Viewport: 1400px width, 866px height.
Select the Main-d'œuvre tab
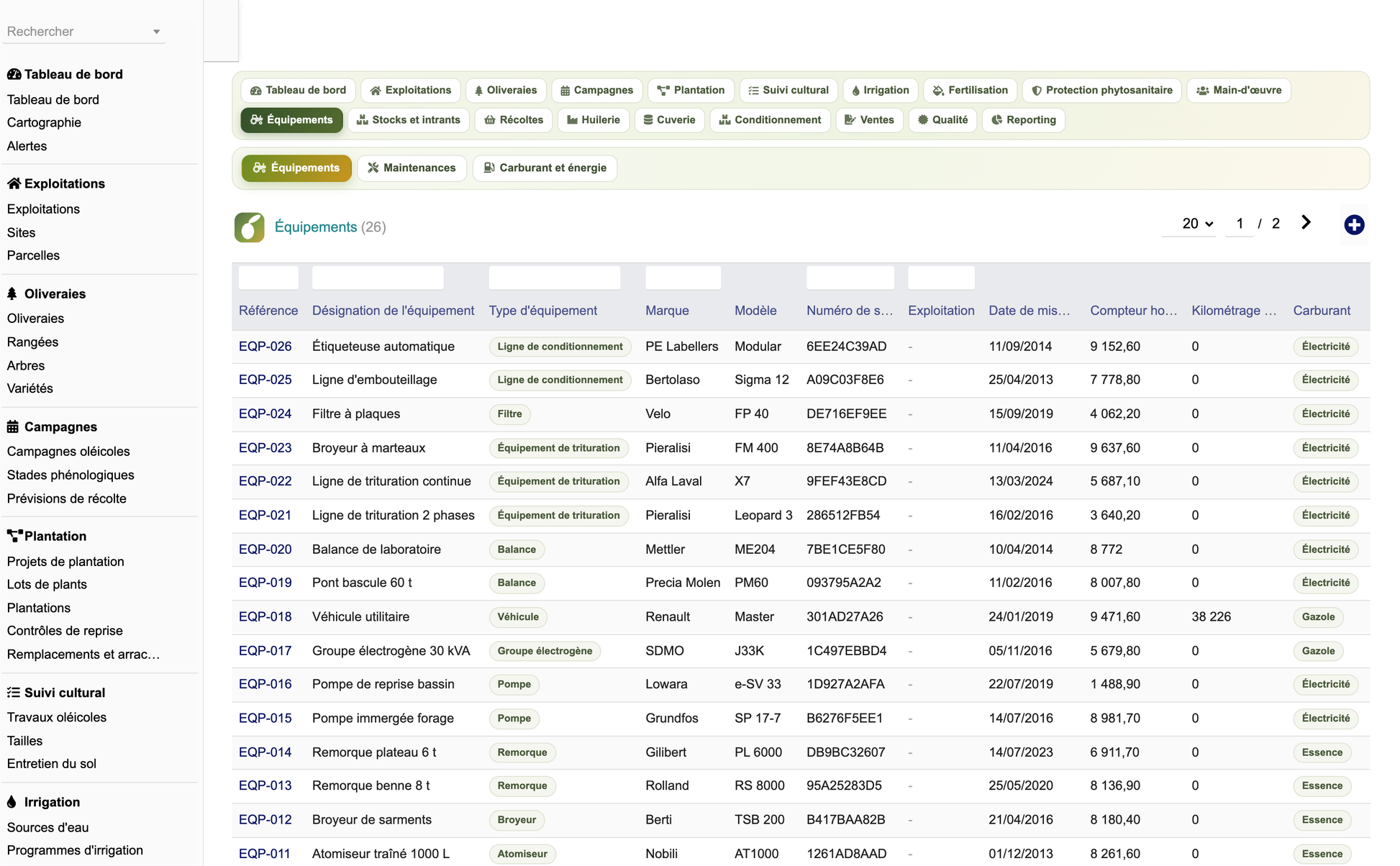pyautogui.click(x=1238, y=90)
